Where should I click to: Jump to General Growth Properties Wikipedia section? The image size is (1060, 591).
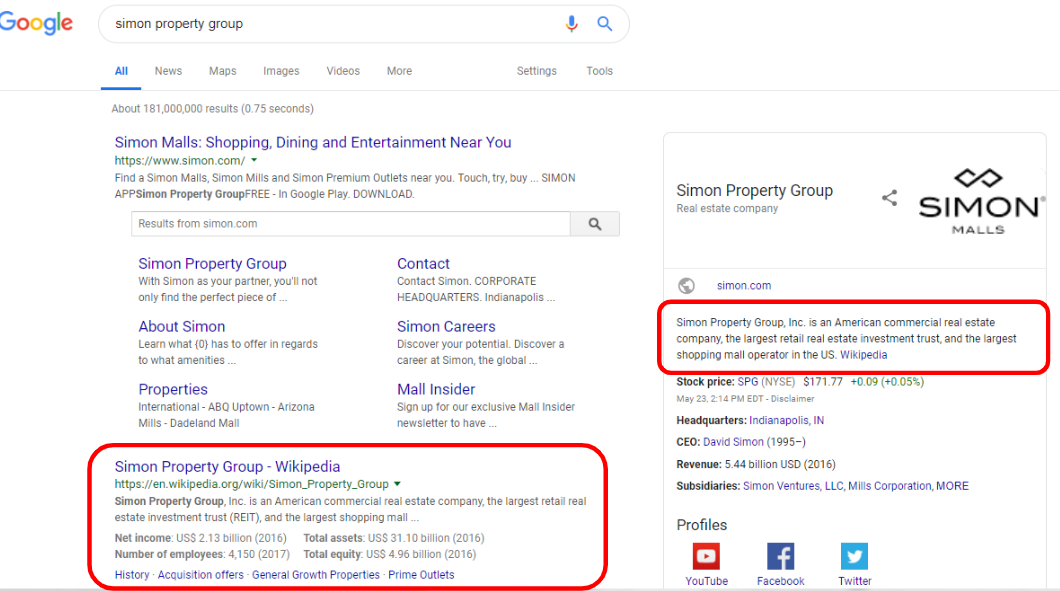click(x=316, y=575)
